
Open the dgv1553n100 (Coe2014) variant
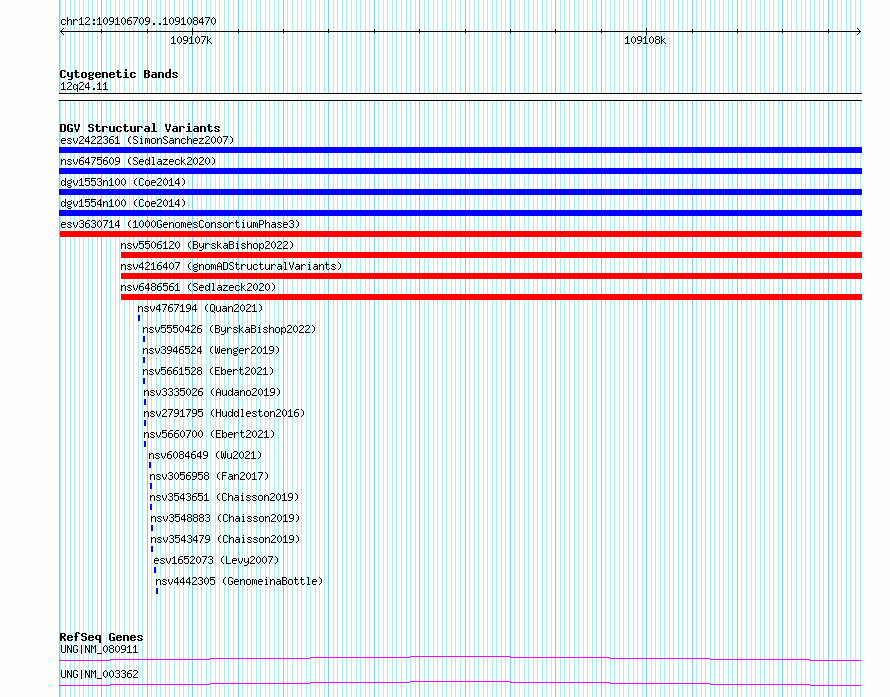pos(123,182)
